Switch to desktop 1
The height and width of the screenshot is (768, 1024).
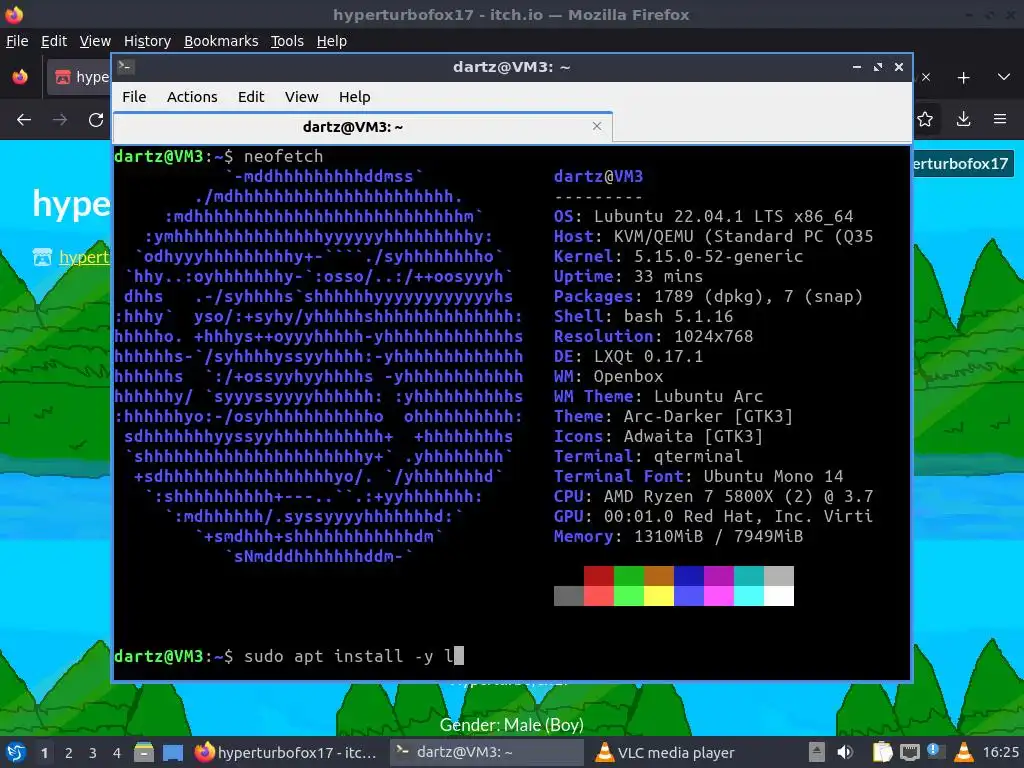point(44,753)
